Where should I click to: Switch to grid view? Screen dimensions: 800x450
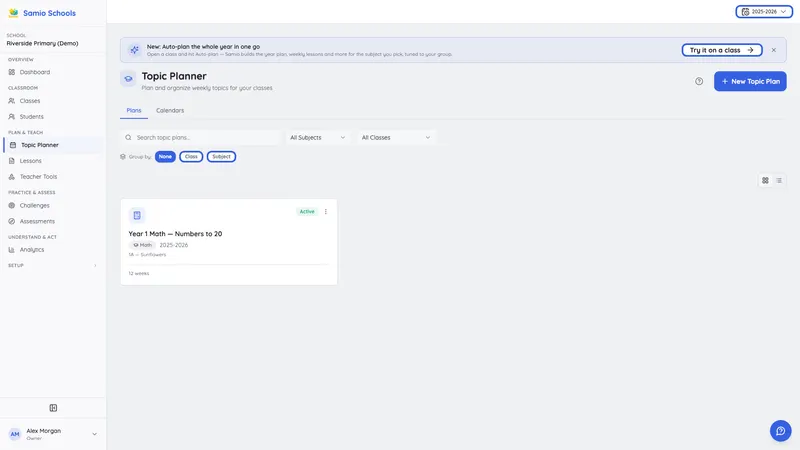765,181
